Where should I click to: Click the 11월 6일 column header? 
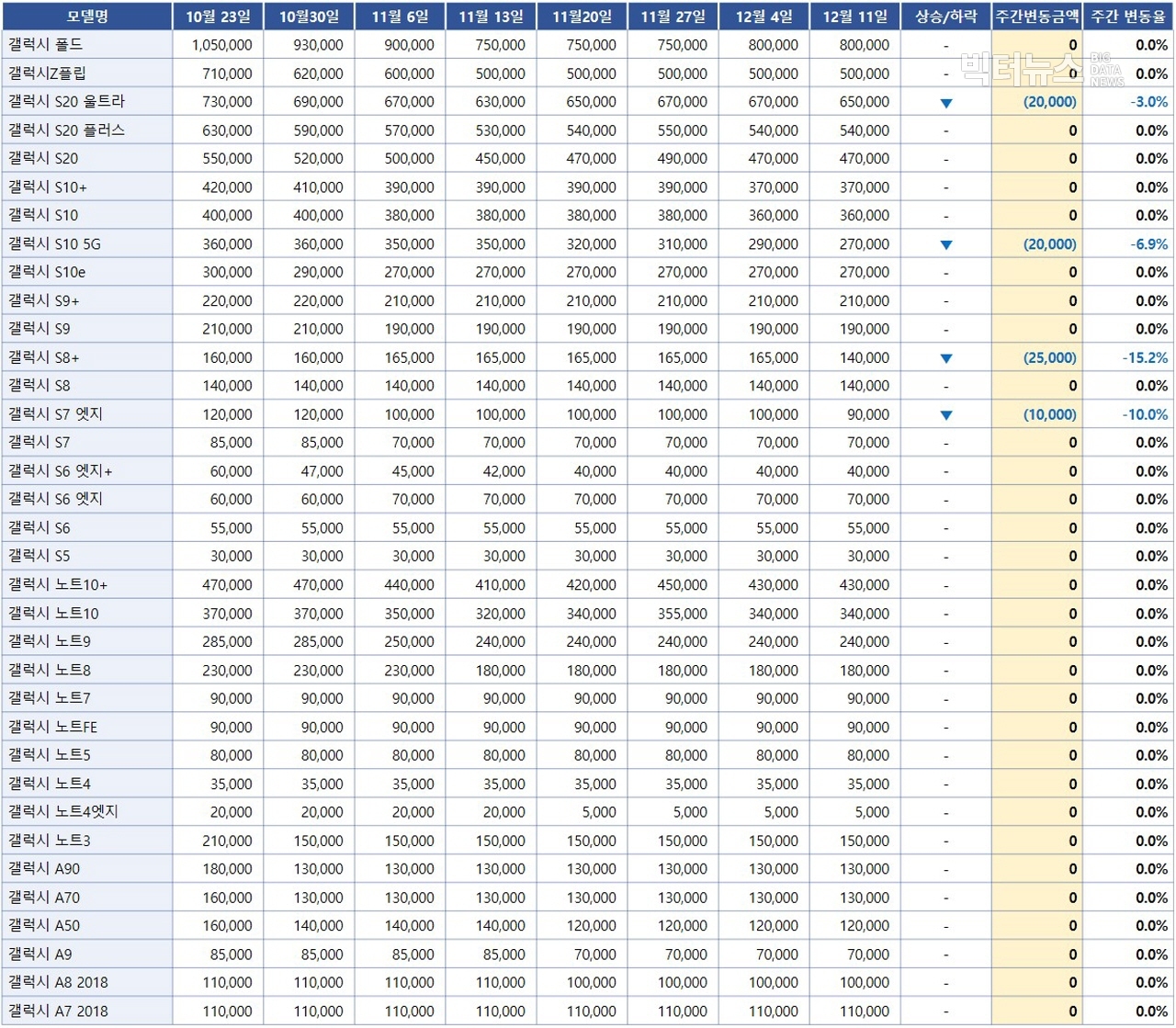(400, 17)
